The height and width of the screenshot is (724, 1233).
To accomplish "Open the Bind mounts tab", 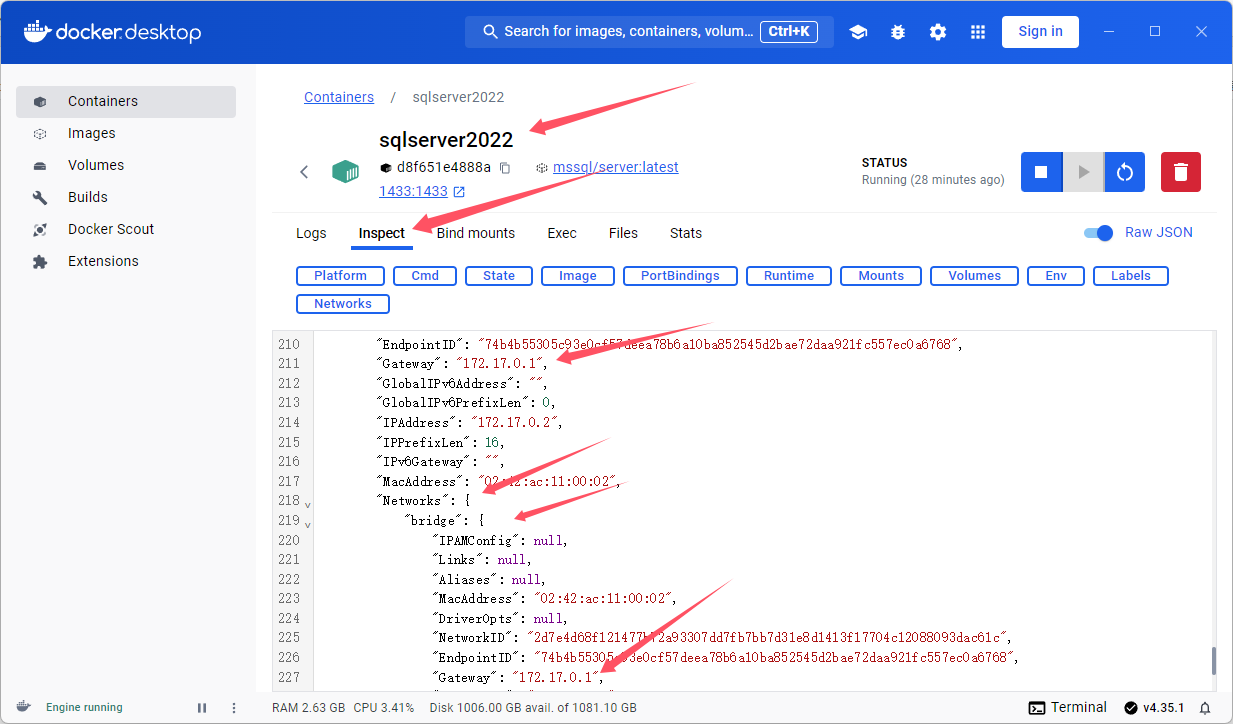I will pos(476,233).
